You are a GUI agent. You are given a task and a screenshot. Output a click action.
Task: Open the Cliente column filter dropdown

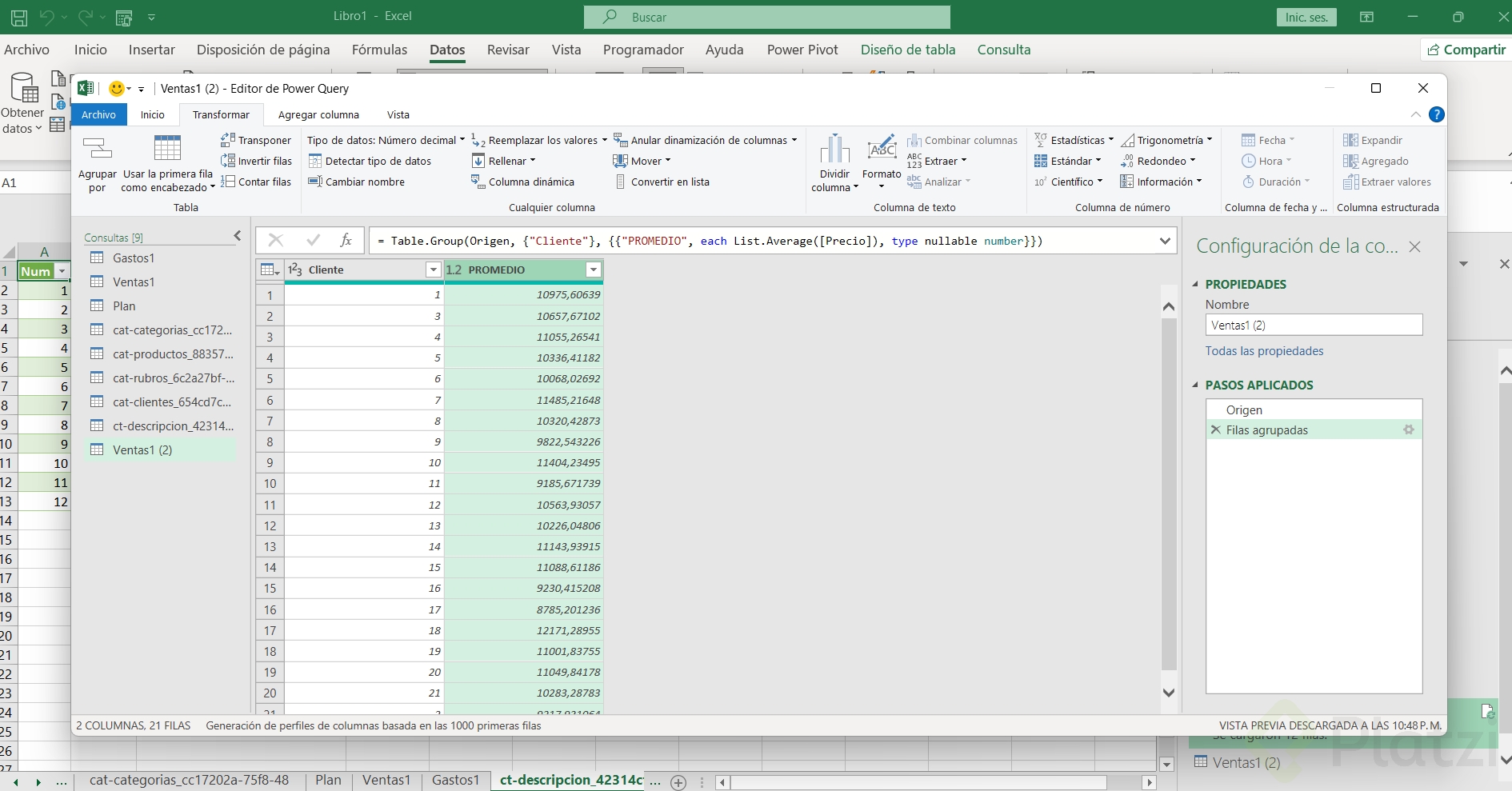pyautogui.click(x=433, y=270)
